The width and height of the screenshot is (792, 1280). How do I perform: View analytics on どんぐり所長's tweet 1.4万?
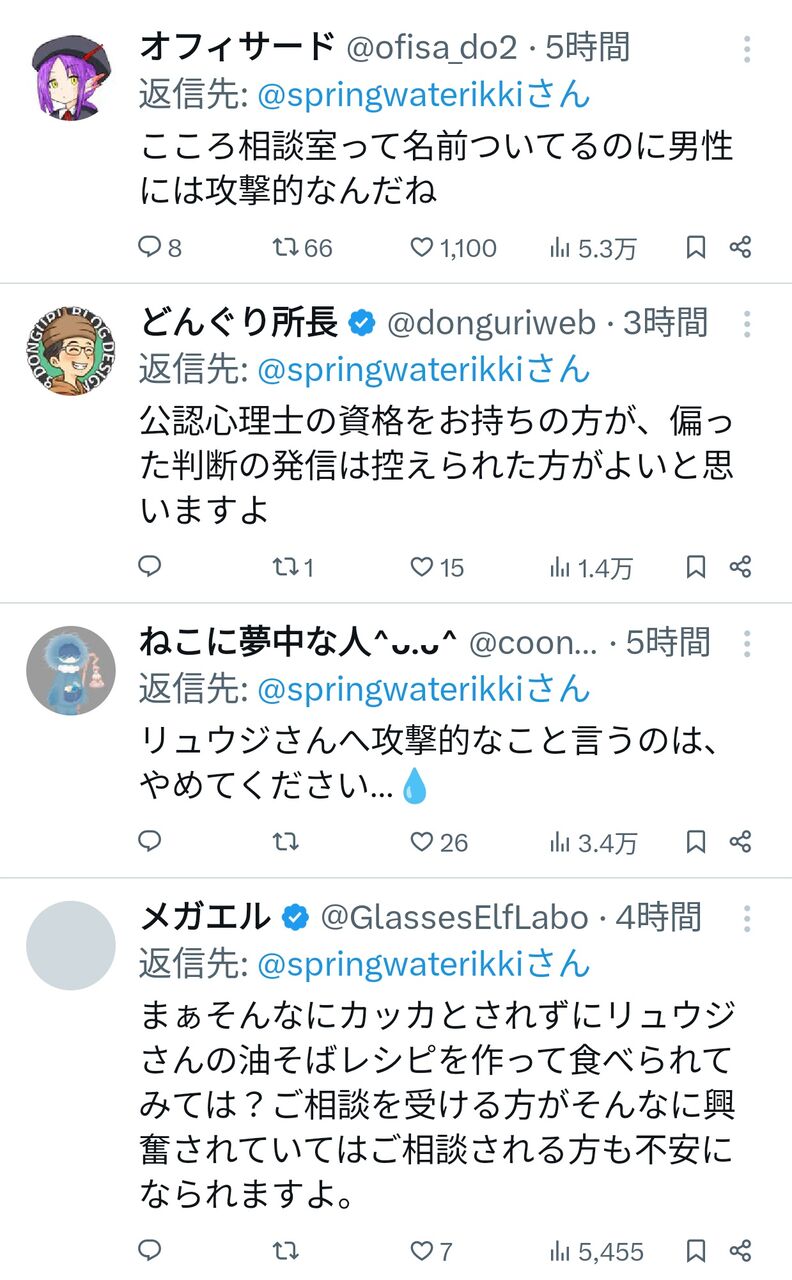click(591, 568)
